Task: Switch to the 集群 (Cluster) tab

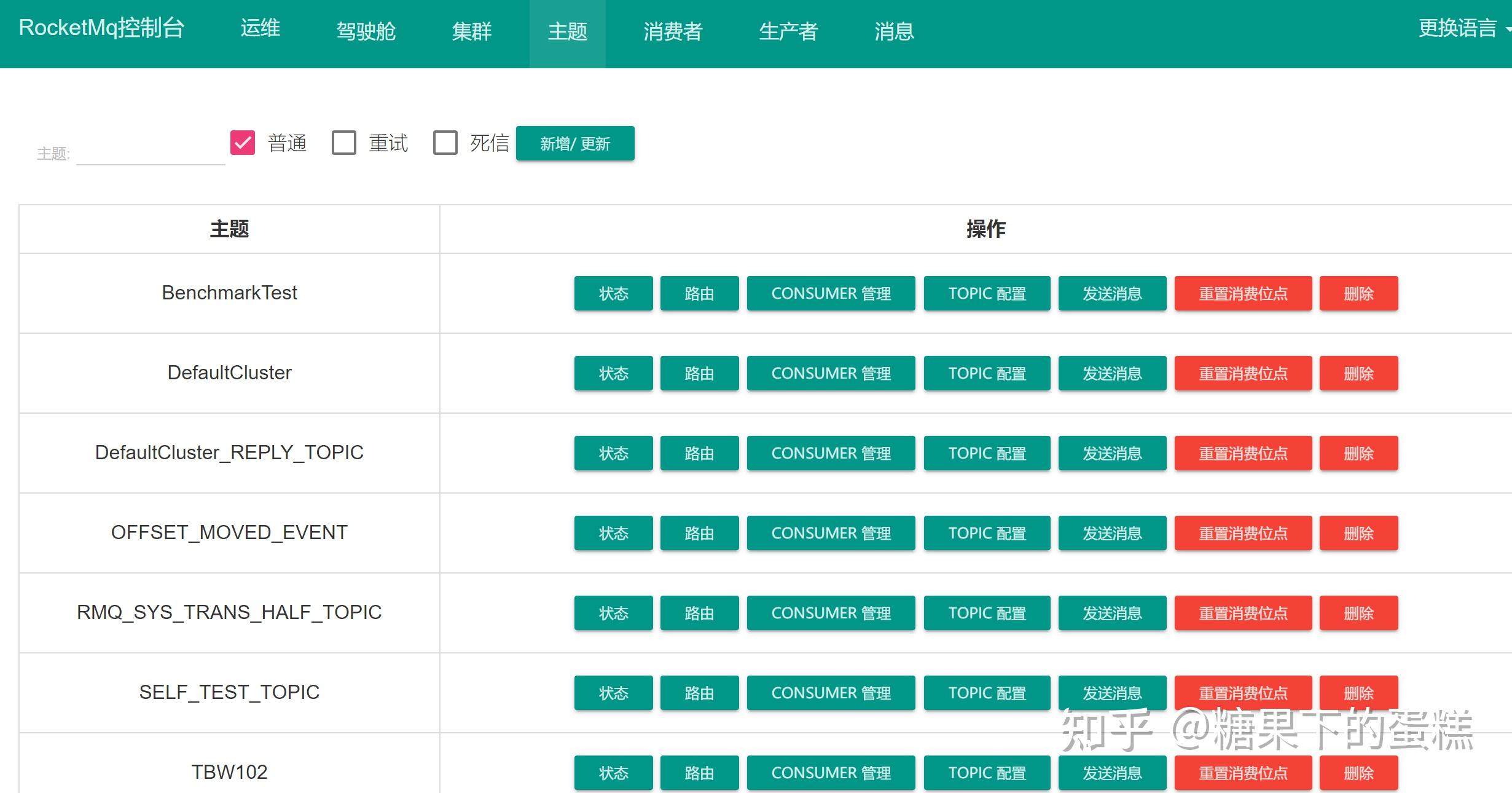Action: click(x=471, y=32)
